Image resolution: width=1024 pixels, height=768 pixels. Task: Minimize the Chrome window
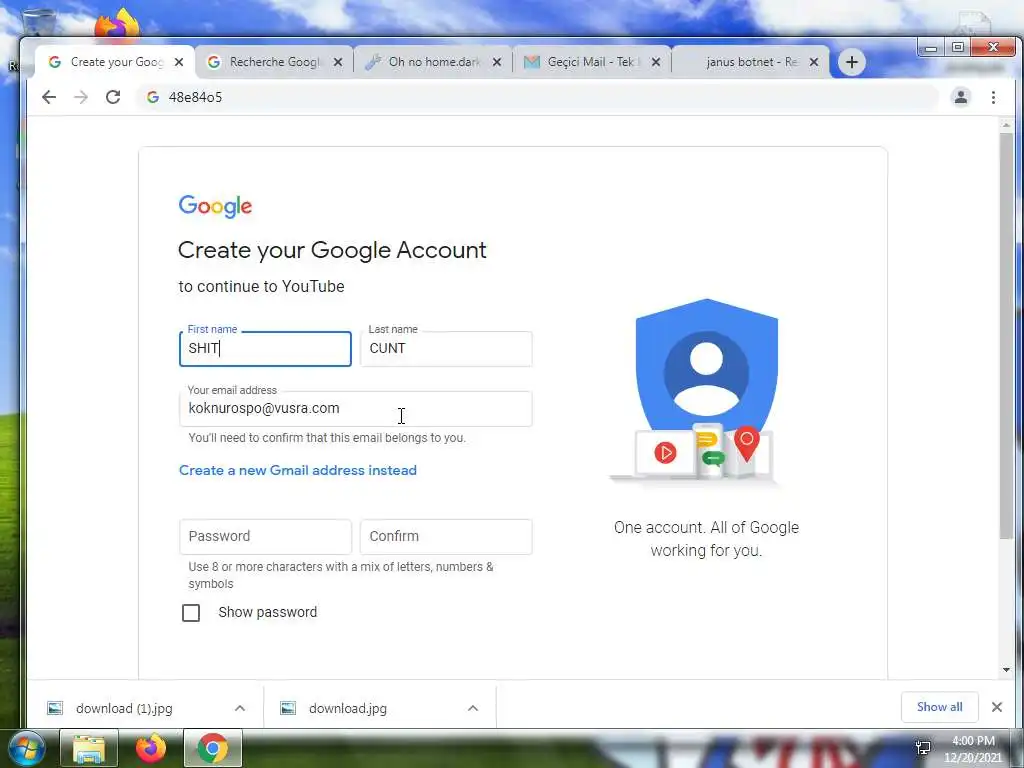click(x=931, y=48)
